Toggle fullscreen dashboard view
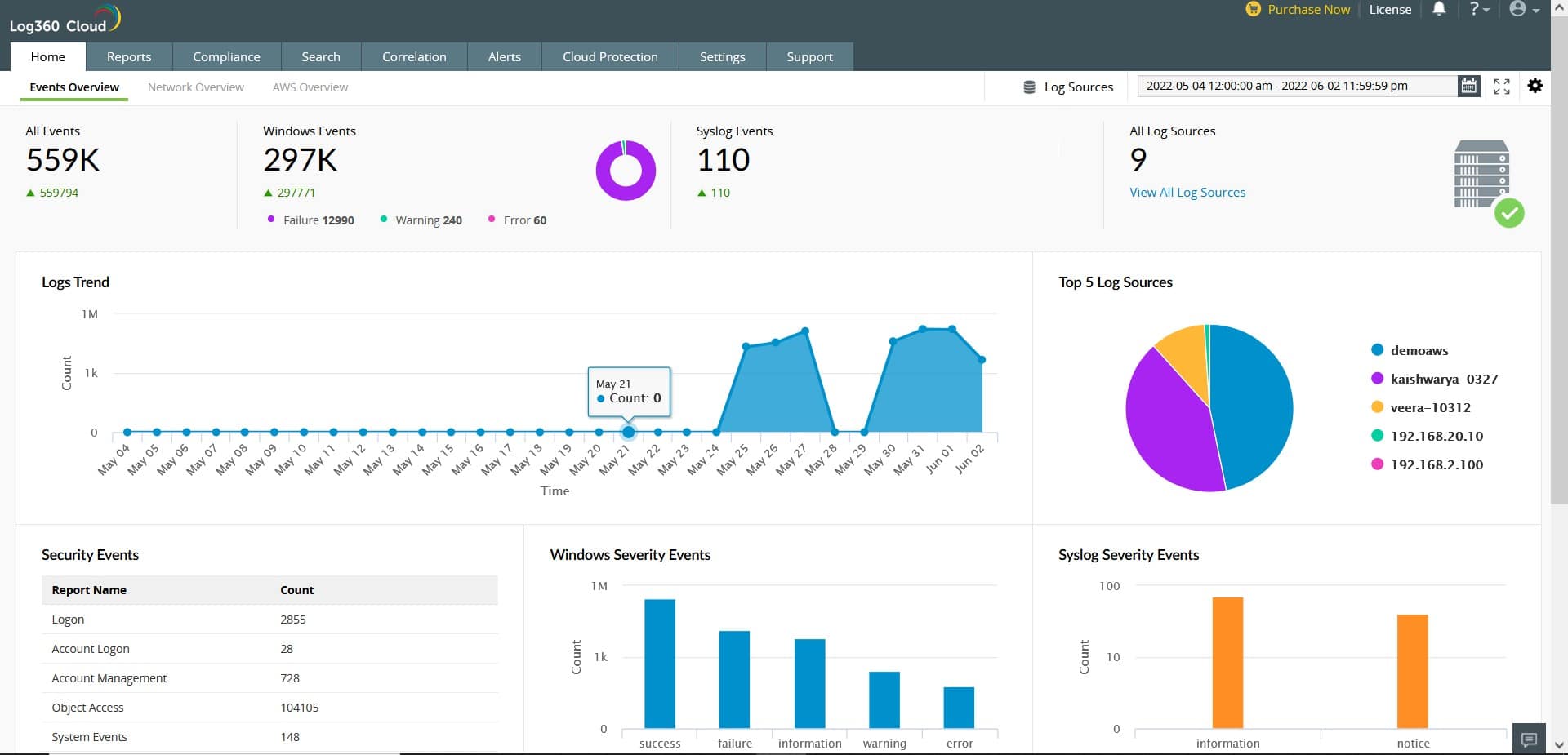This screenshot has width=1568, height=755. coord(1502,86)
